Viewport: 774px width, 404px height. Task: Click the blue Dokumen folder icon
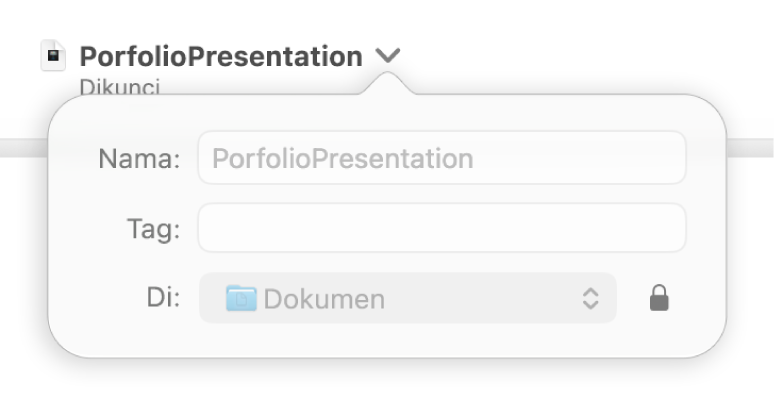(x=241, y=298)
